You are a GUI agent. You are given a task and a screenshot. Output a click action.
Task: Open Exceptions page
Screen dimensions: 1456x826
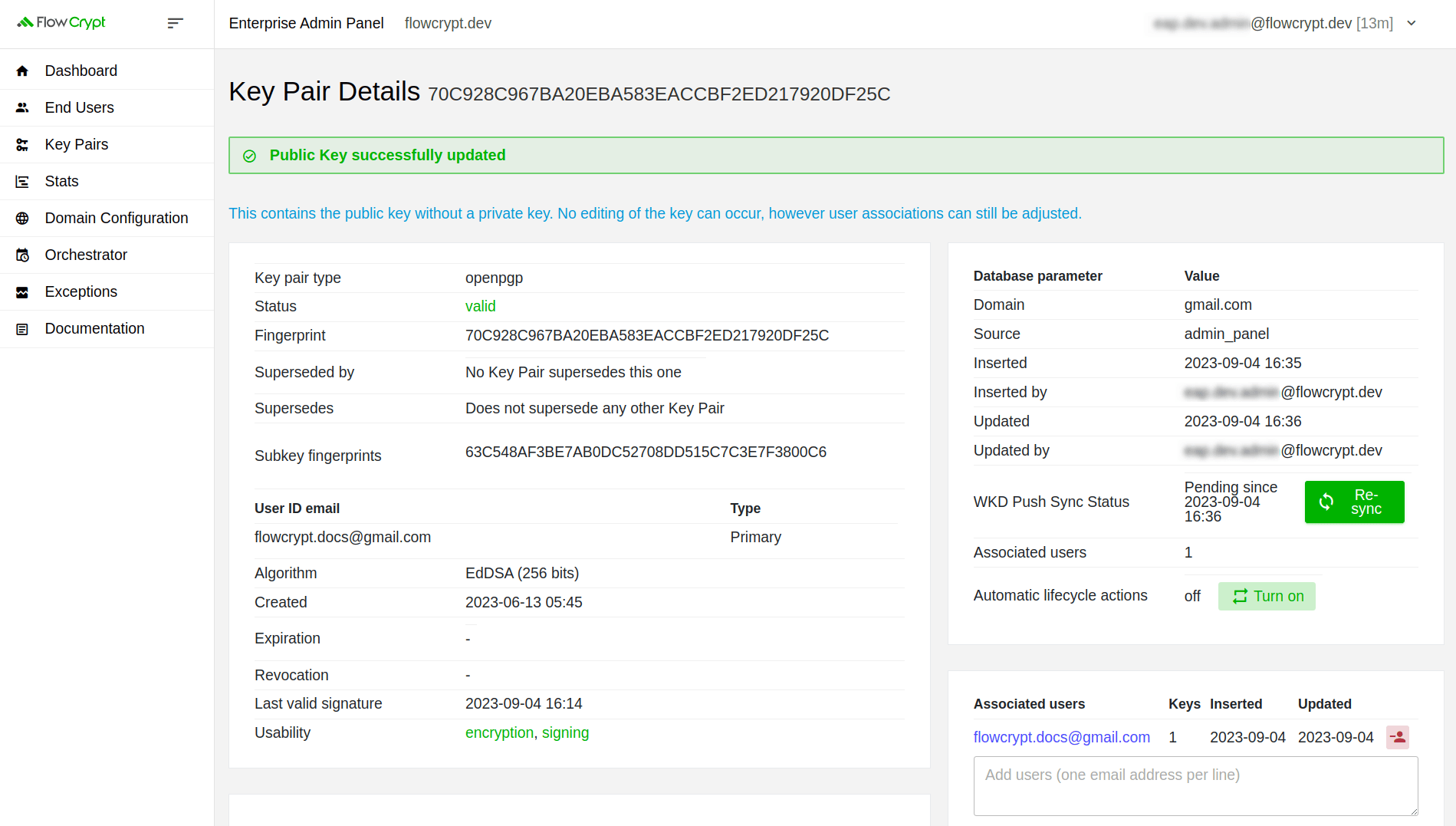pos(107,291)
